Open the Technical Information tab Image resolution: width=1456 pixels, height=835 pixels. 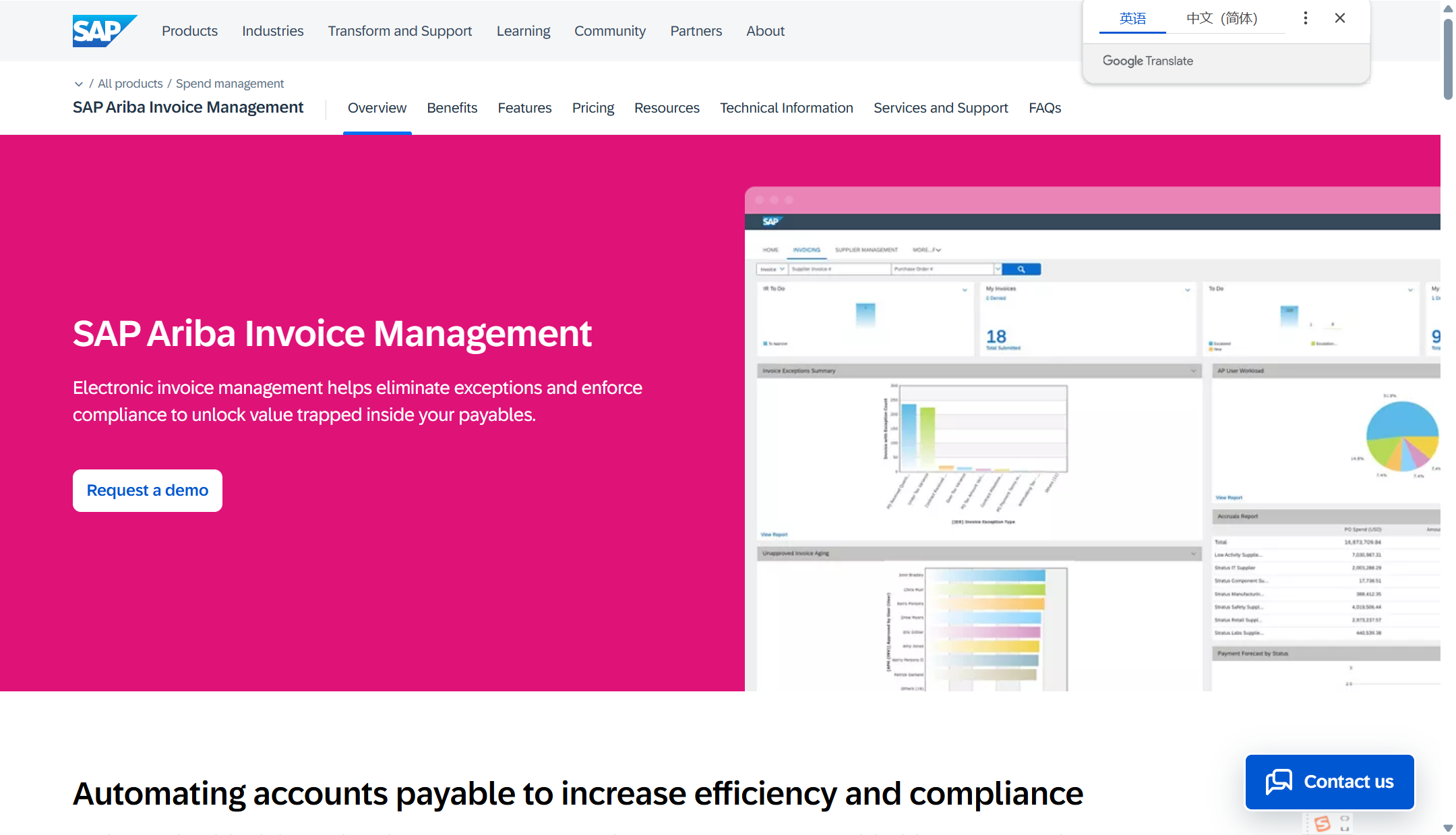click(786, 108)
